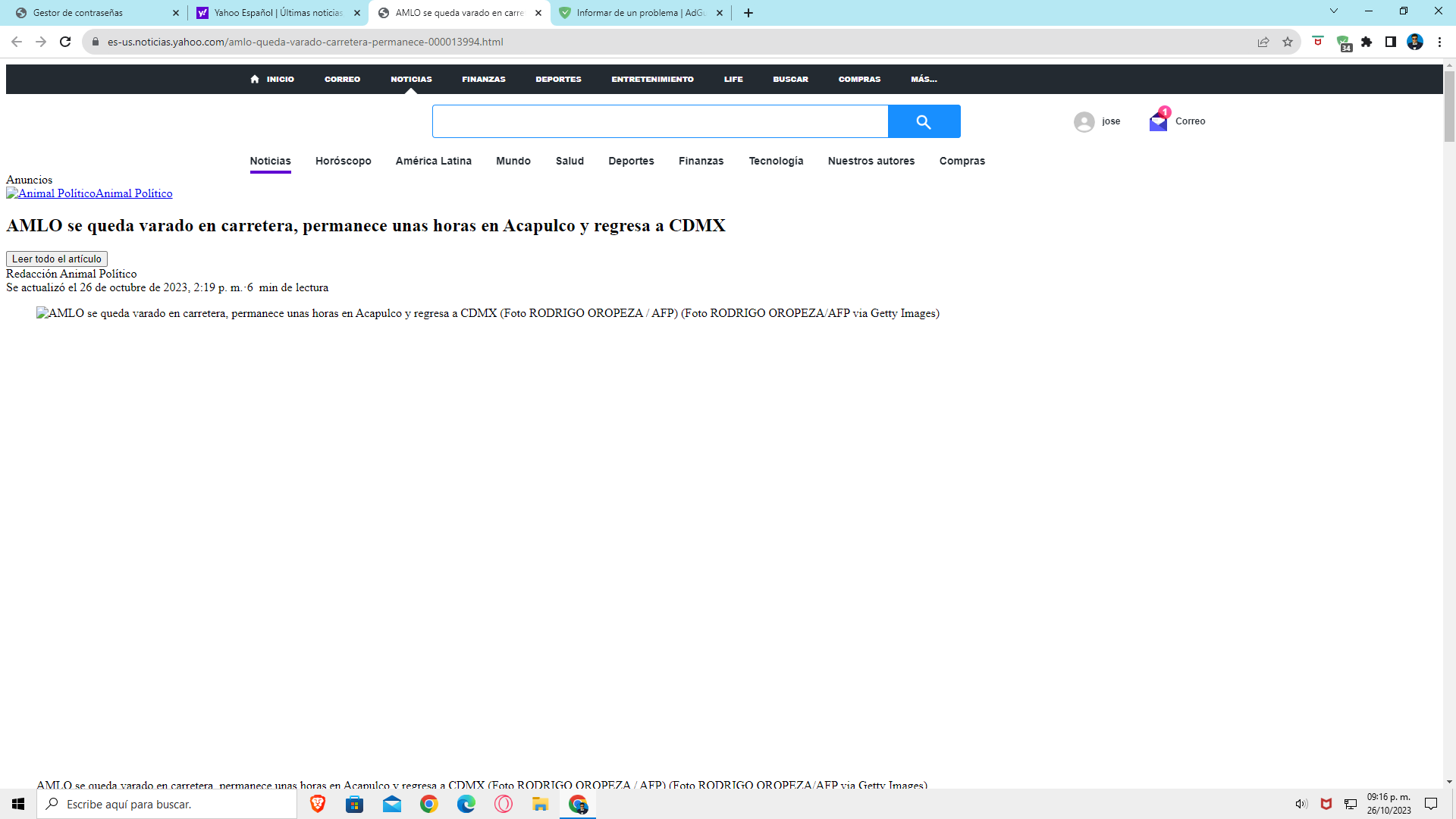Open Chrome's three-dot menu
The image size is (1456, 819).
1442,42
